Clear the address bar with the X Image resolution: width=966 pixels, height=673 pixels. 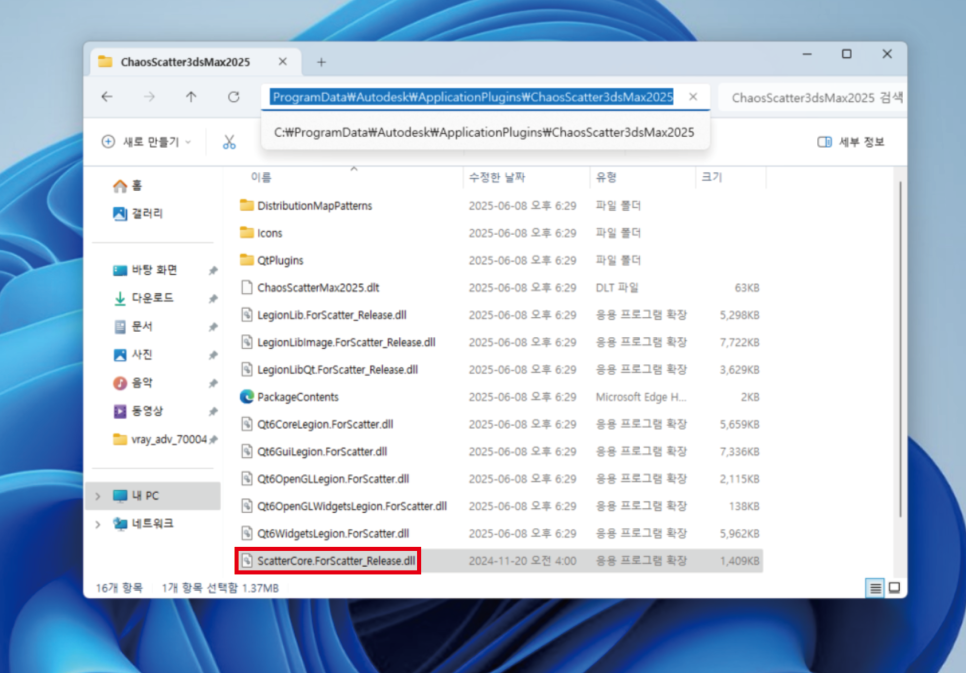693,97
